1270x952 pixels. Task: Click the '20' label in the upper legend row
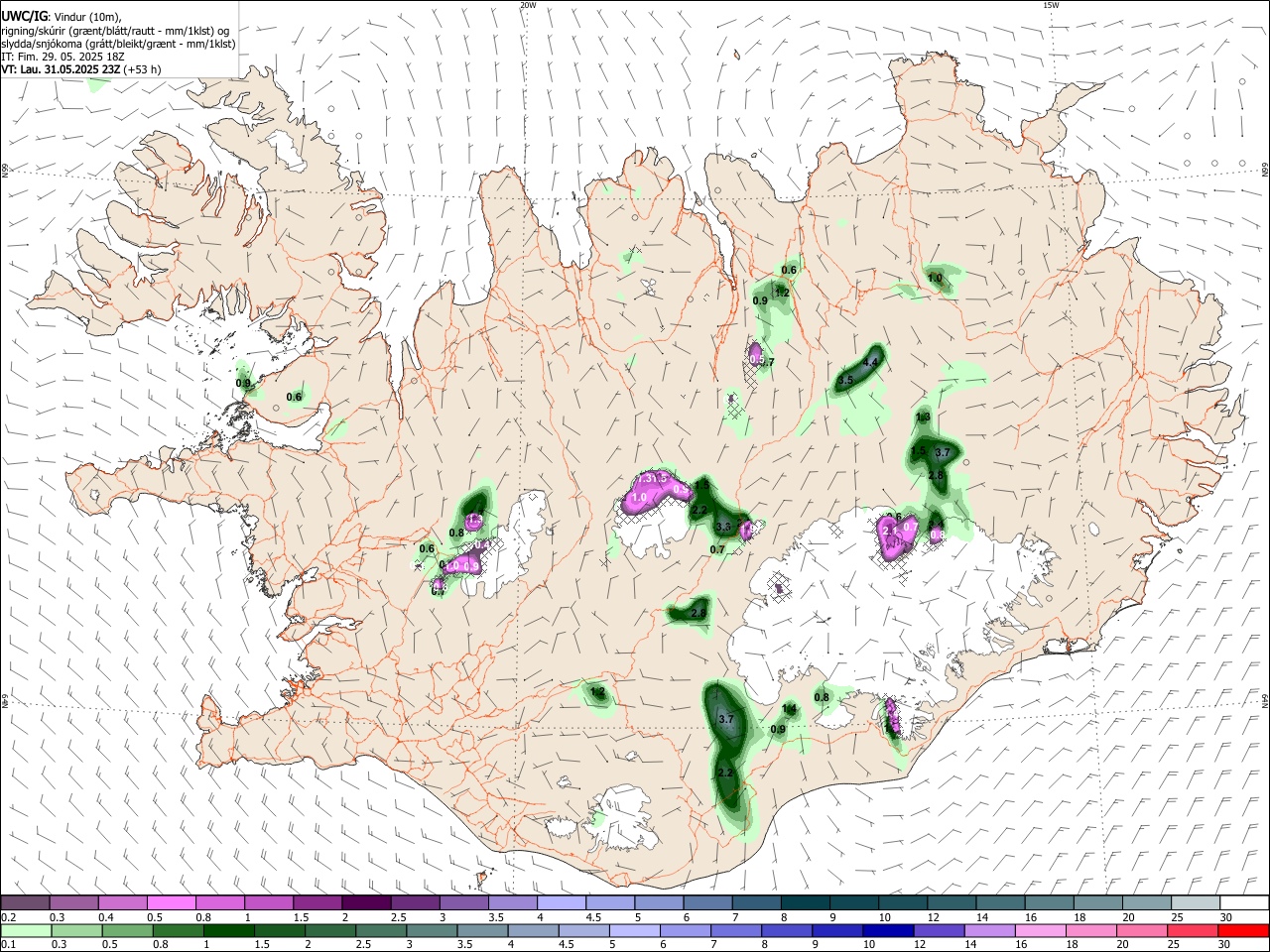click(1129, 917)
